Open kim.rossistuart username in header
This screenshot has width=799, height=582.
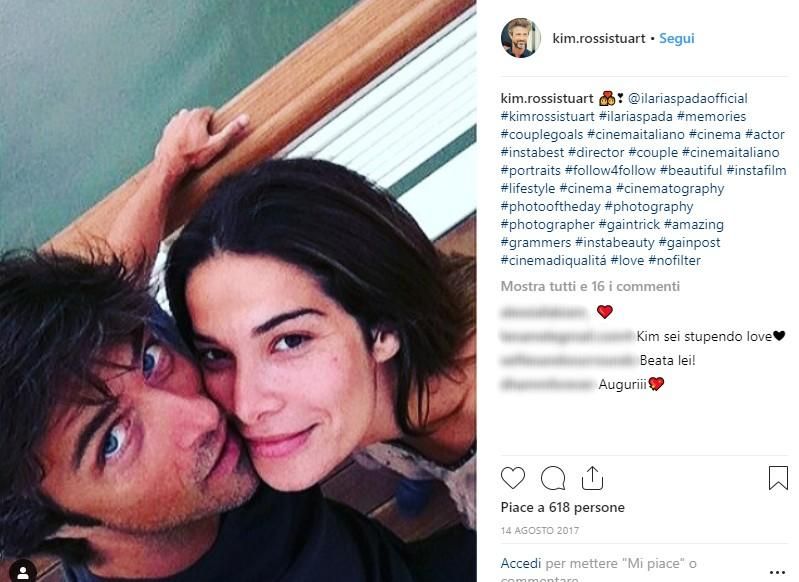click(x=599, y=38)
